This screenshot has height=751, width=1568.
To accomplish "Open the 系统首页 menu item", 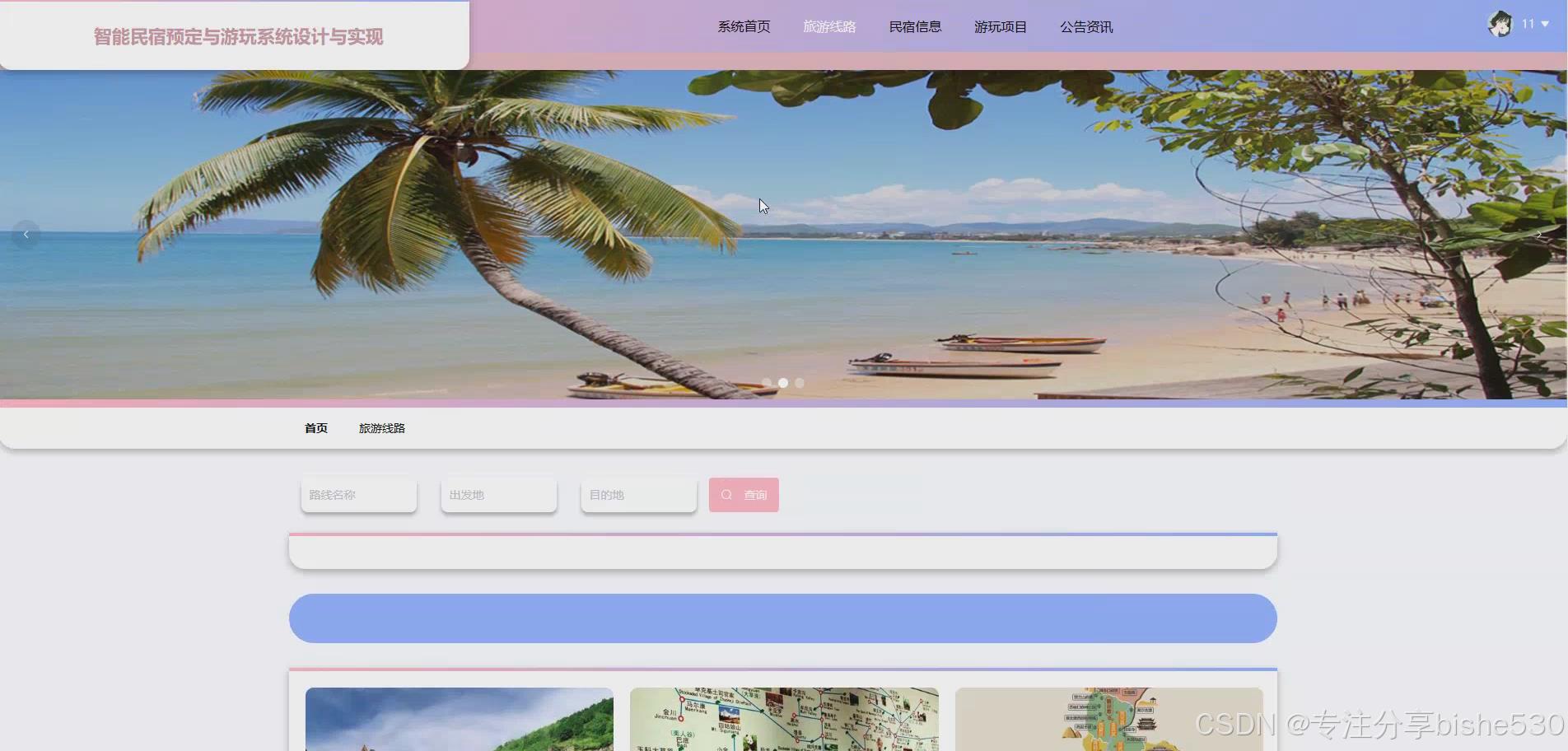I will [744, 27].
